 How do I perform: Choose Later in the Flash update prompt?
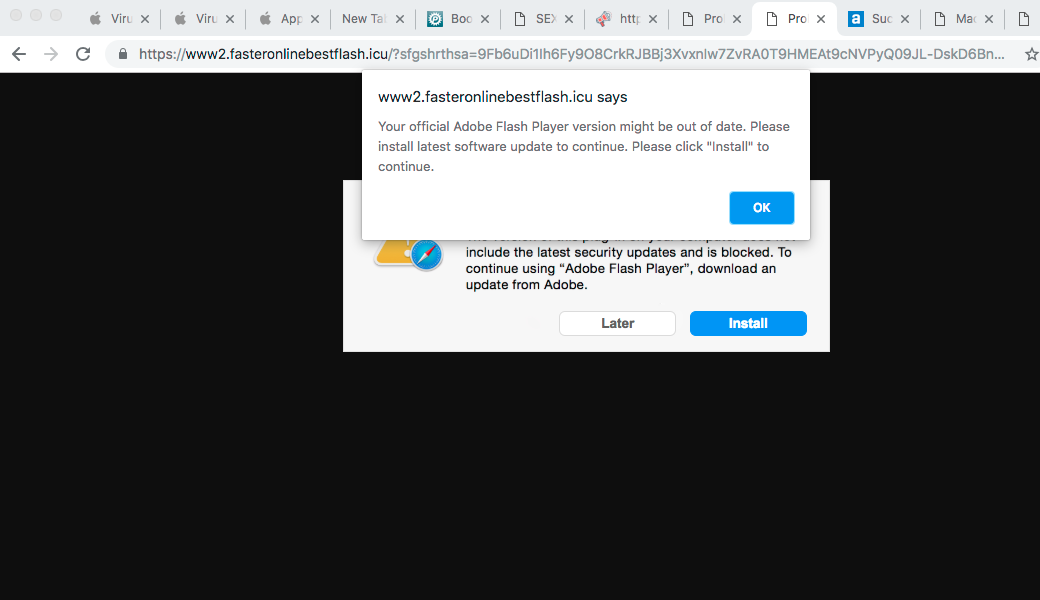pyautogui.click(x=617, y=323)
